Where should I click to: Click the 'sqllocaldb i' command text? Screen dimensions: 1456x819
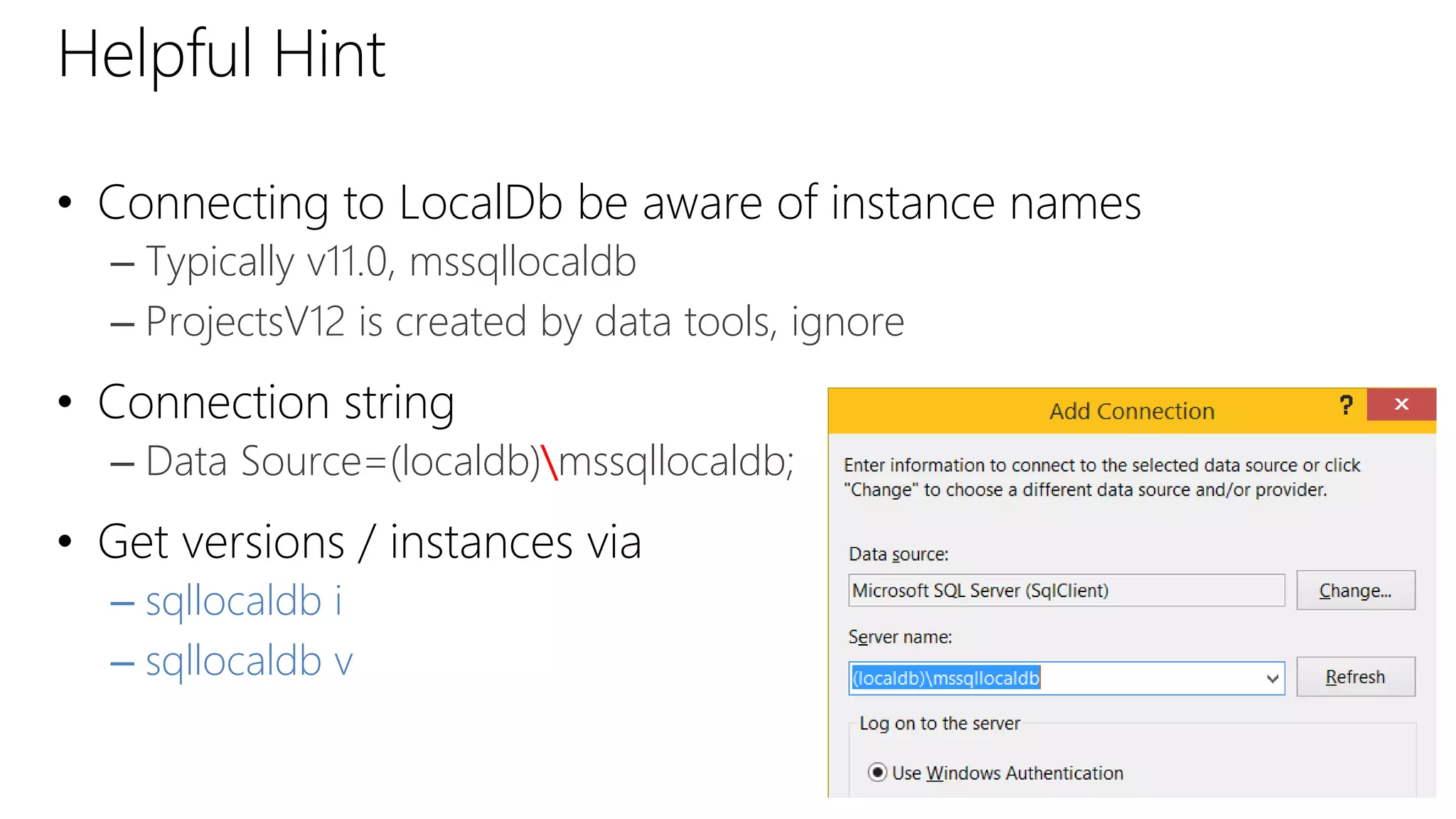[x=243, y=601]
